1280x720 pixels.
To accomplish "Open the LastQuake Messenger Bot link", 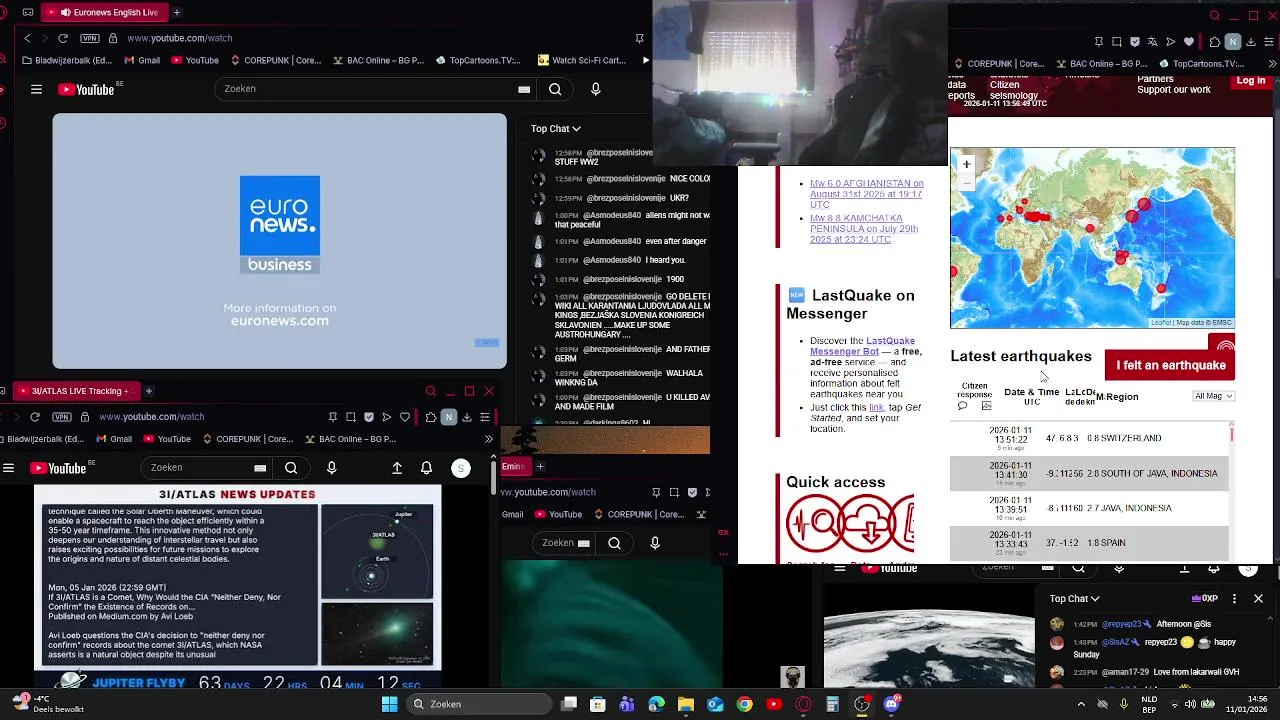I will (860, 346).
